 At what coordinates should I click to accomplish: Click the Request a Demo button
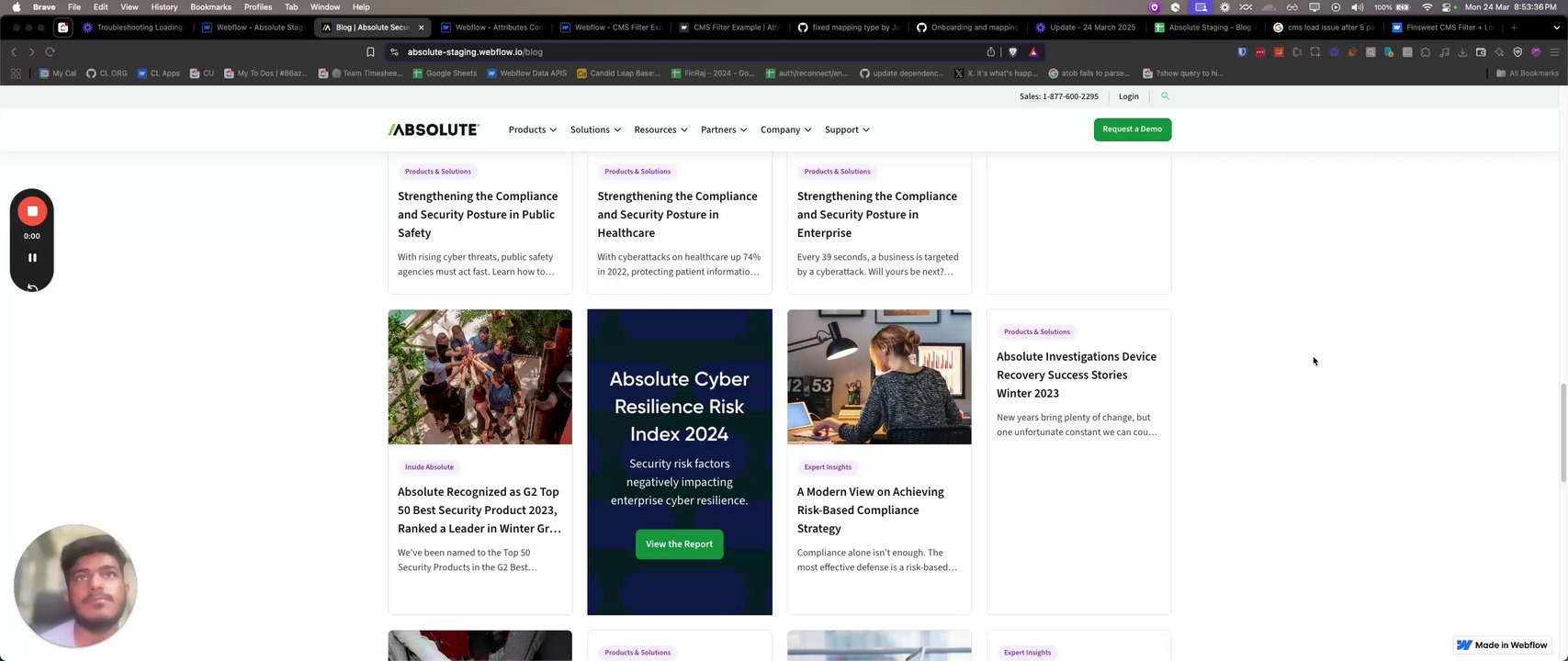tap(1133, 129)
